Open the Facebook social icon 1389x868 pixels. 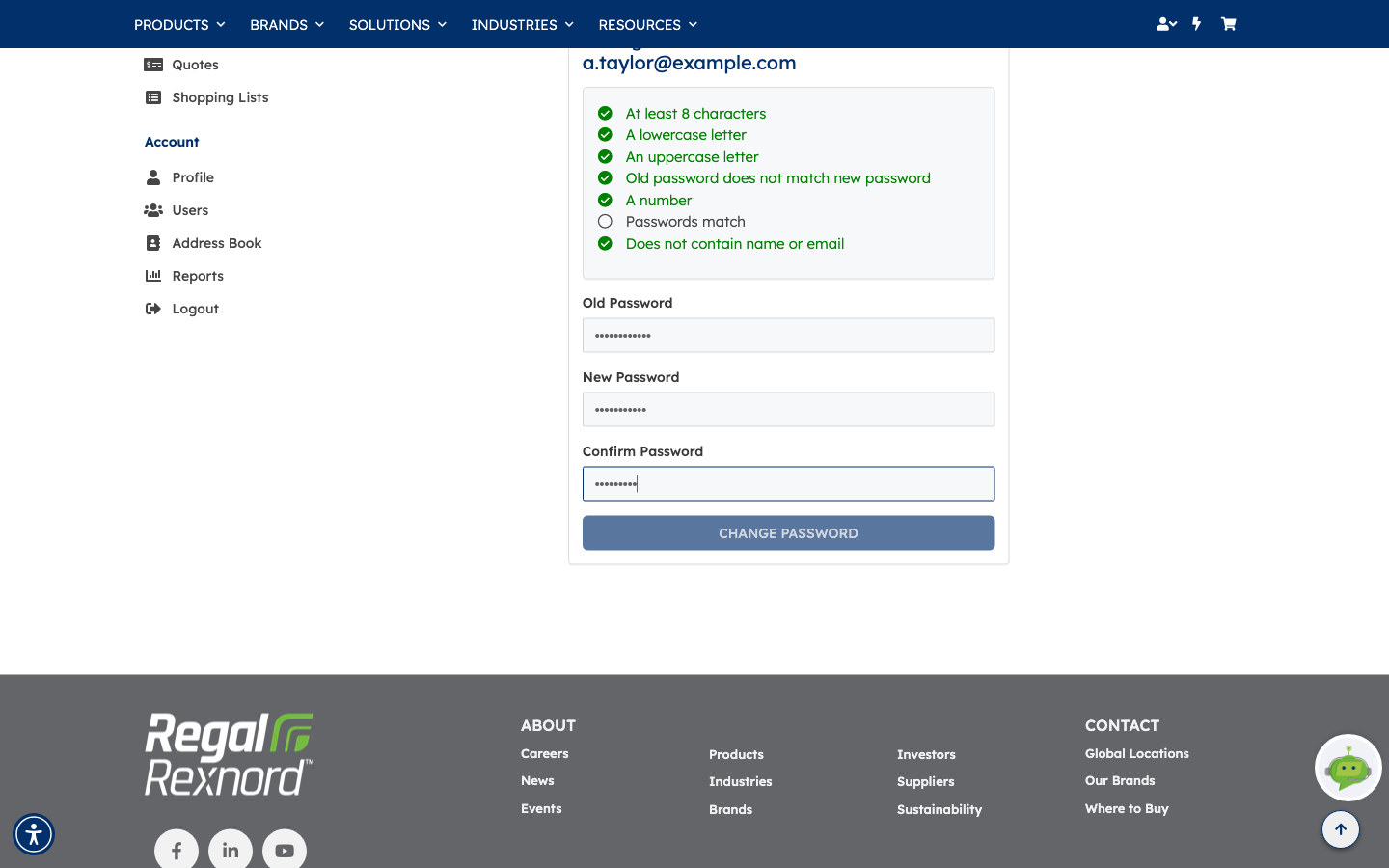(177, 850)
